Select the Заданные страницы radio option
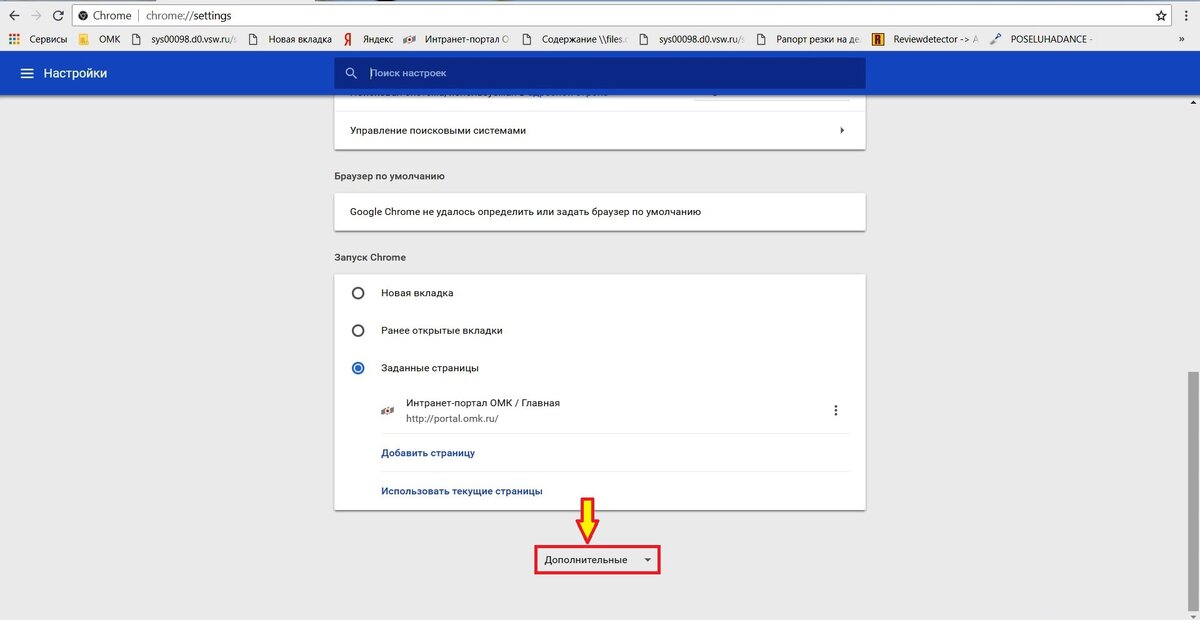The image size is (1200, 620). pos(358,368)
